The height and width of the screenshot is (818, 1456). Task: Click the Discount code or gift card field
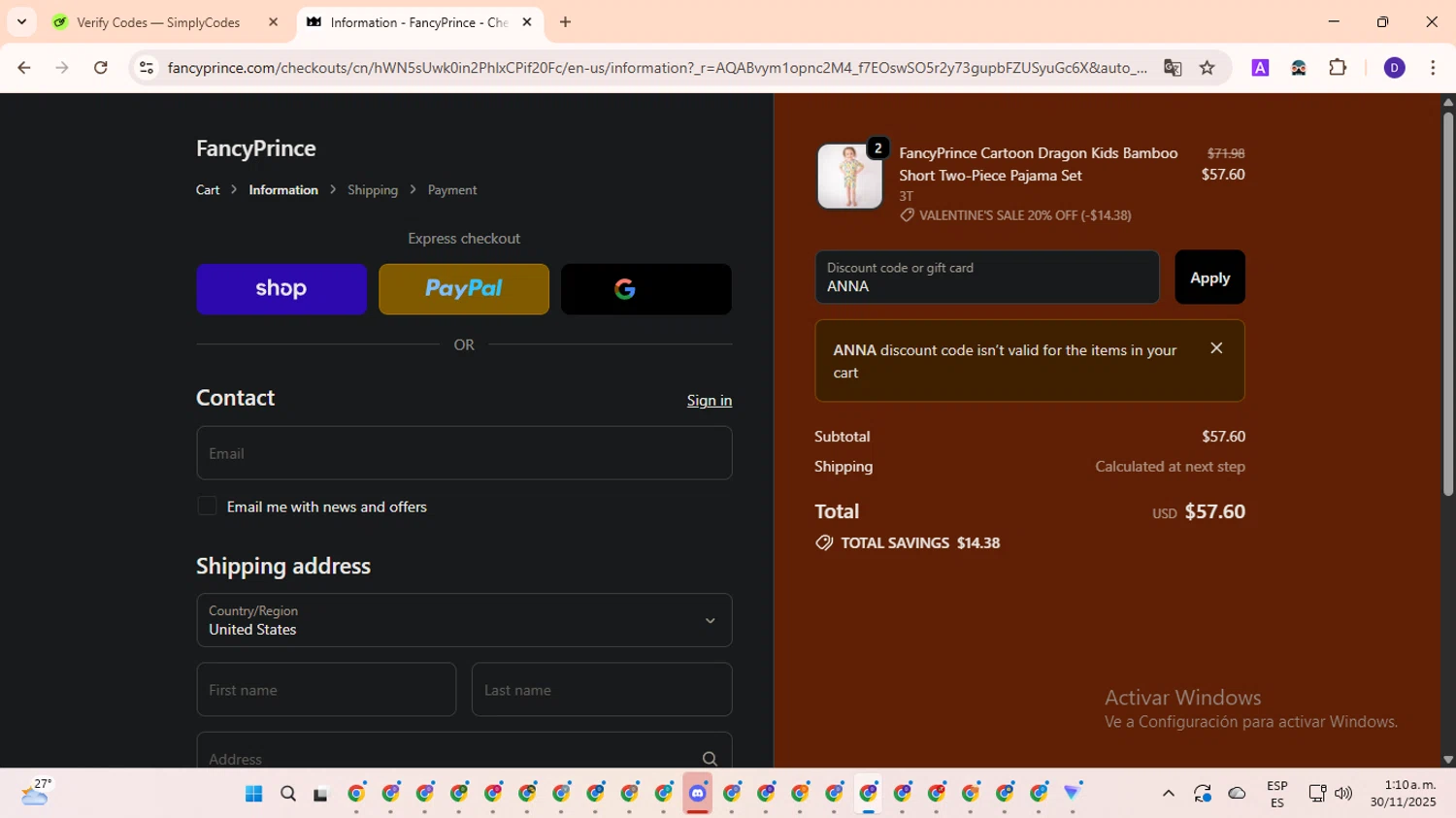pos(987,278)
